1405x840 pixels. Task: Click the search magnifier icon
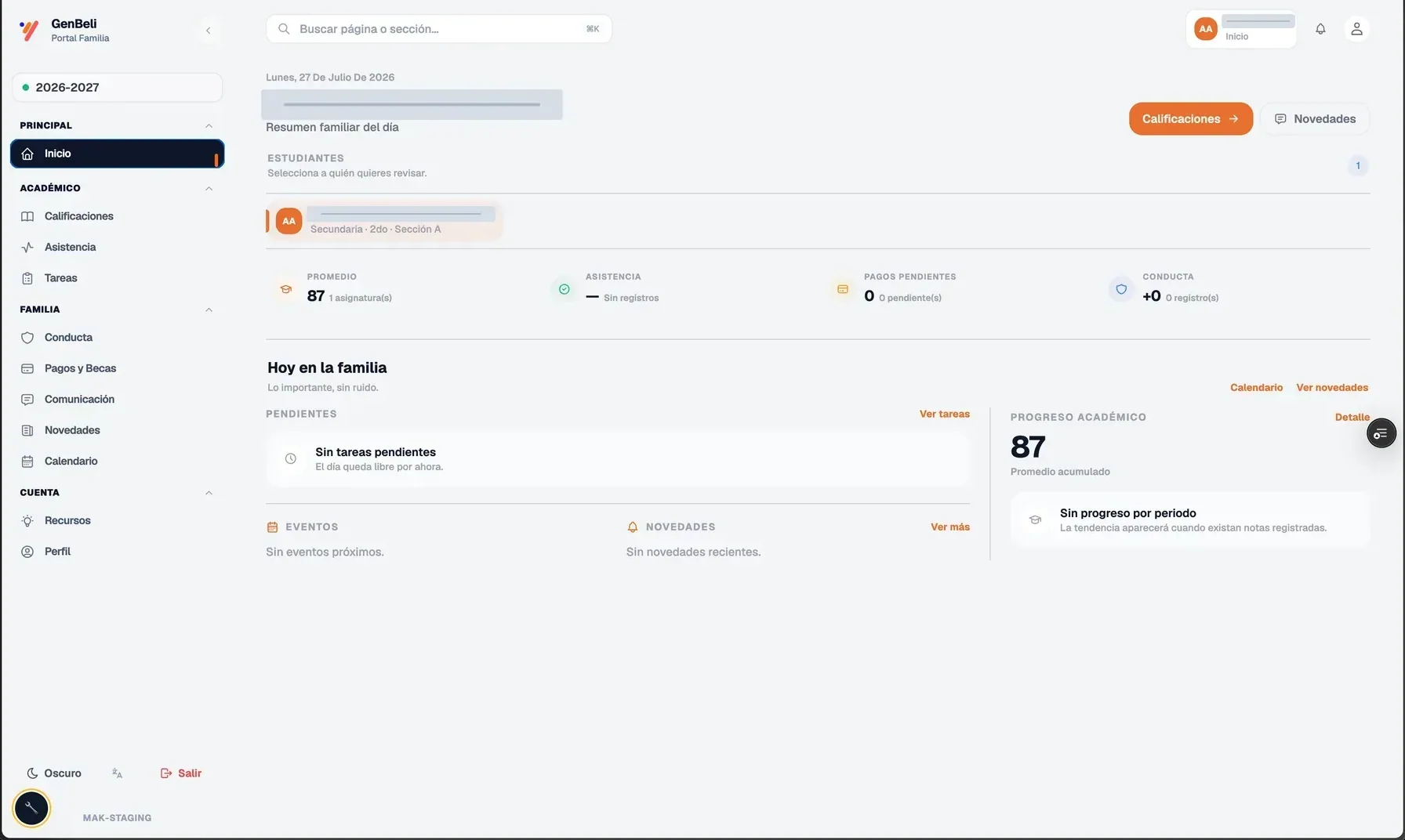[284, 29]
